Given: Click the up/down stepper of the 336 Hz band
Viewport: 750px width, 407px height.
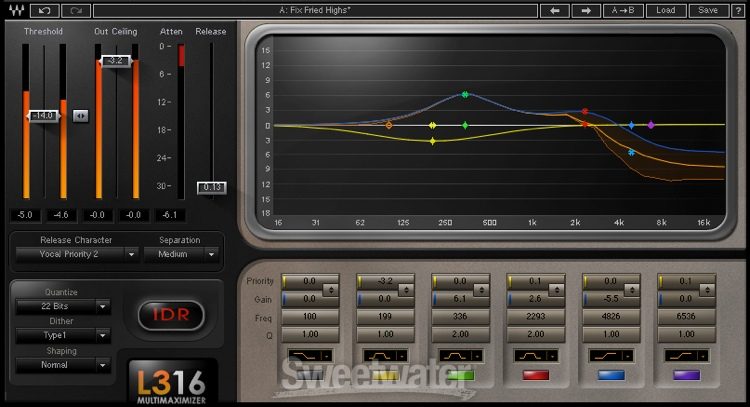Looking at the screenshot, I should 481,290.
